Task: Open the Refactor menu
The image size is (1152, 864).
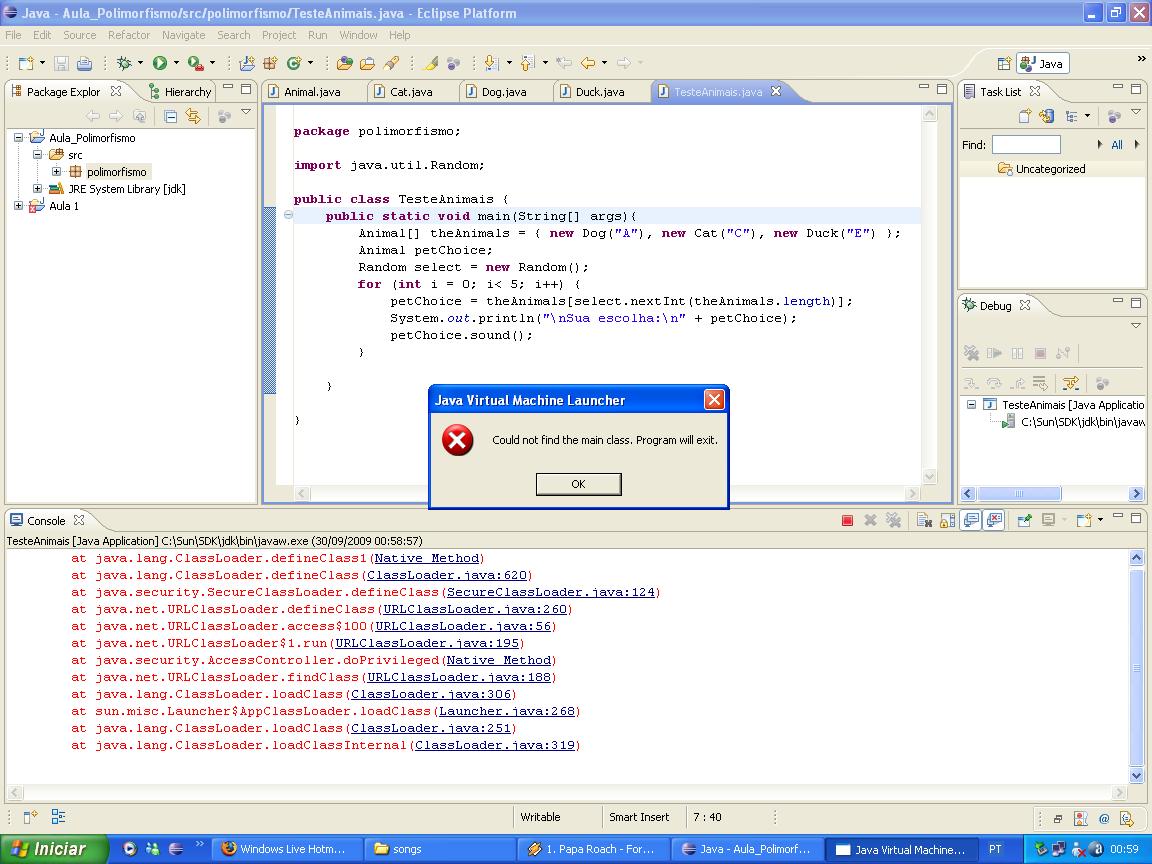Action: (128, 35)
